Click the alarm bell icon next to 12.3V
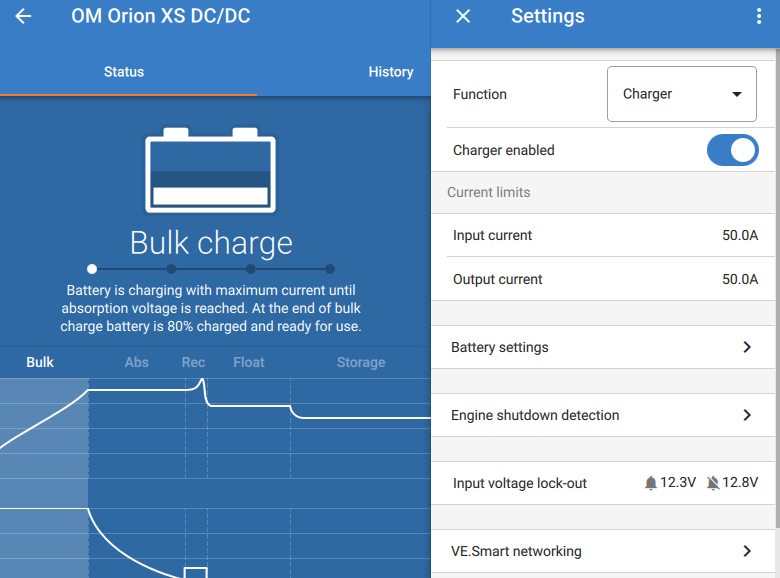Screen dimensions: 780x578 [651, 483]
